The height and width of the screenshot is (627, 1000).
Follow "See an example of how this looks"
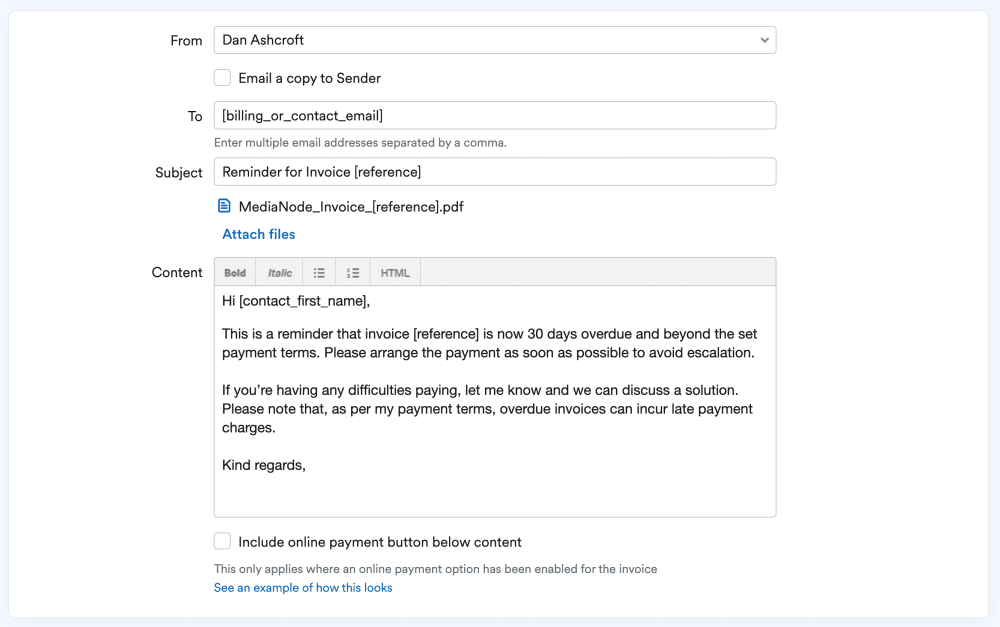[x=303, y=588]
